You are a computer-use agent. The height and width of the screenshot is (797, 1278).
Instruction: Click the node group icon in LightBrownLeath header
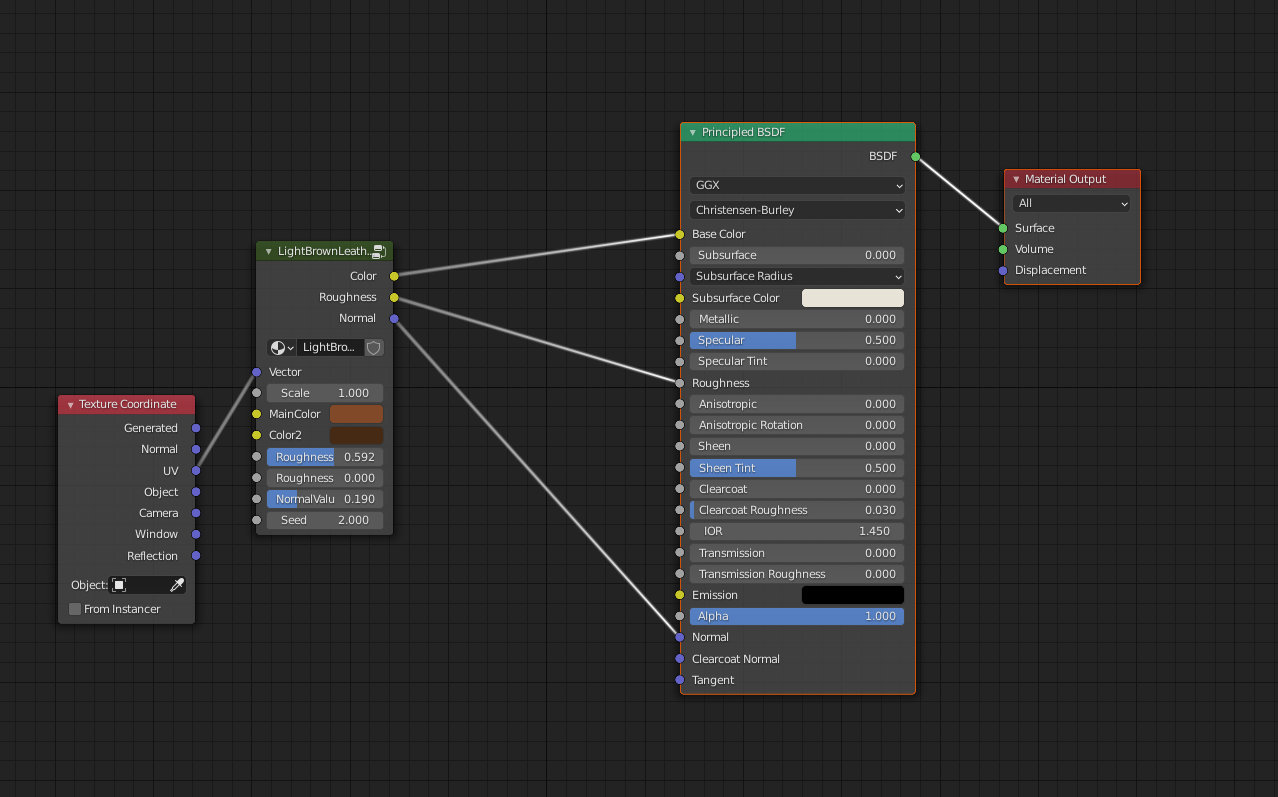(x=378, y=251)
